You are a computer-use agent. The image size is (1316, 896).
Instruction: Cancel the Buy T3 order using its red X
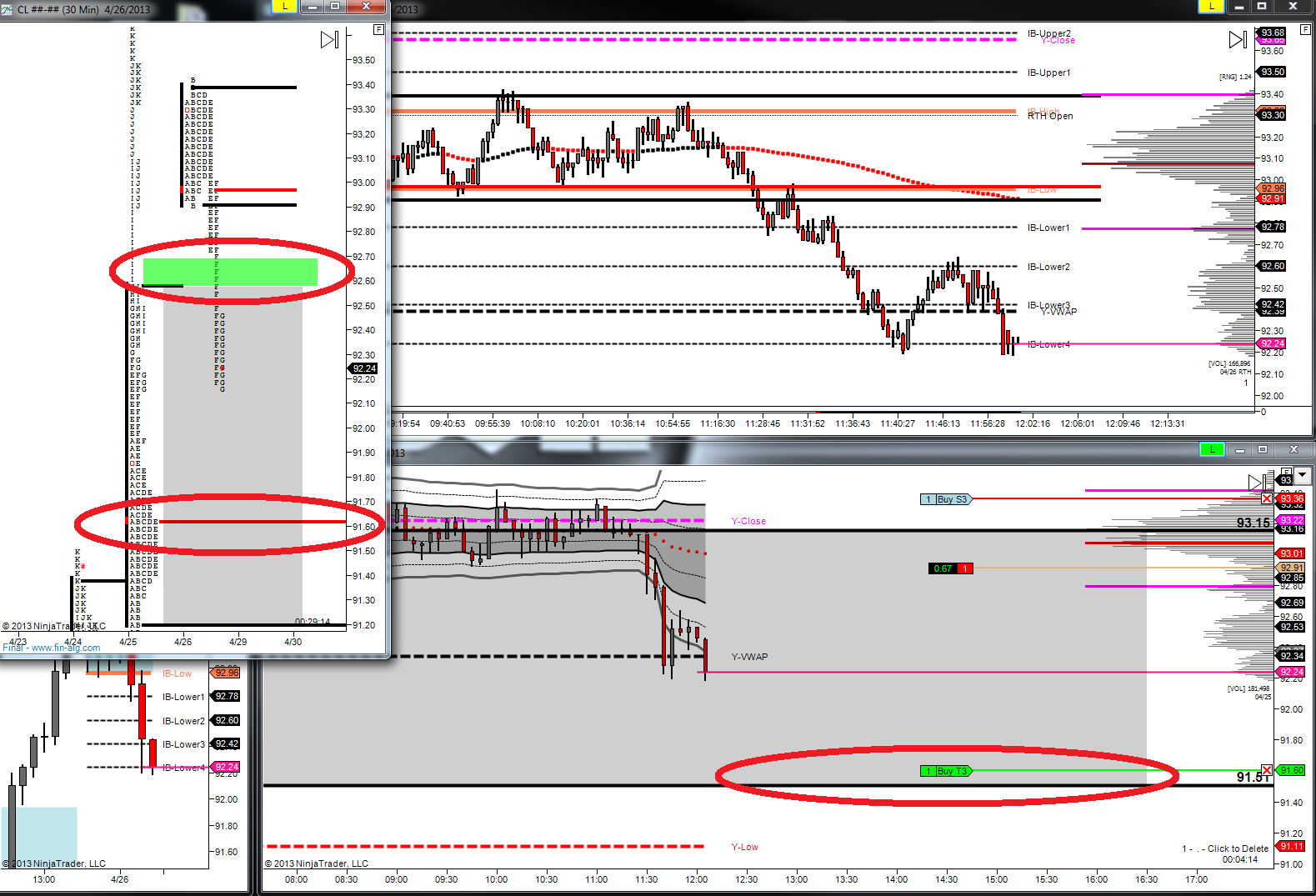pos(1267,770)
